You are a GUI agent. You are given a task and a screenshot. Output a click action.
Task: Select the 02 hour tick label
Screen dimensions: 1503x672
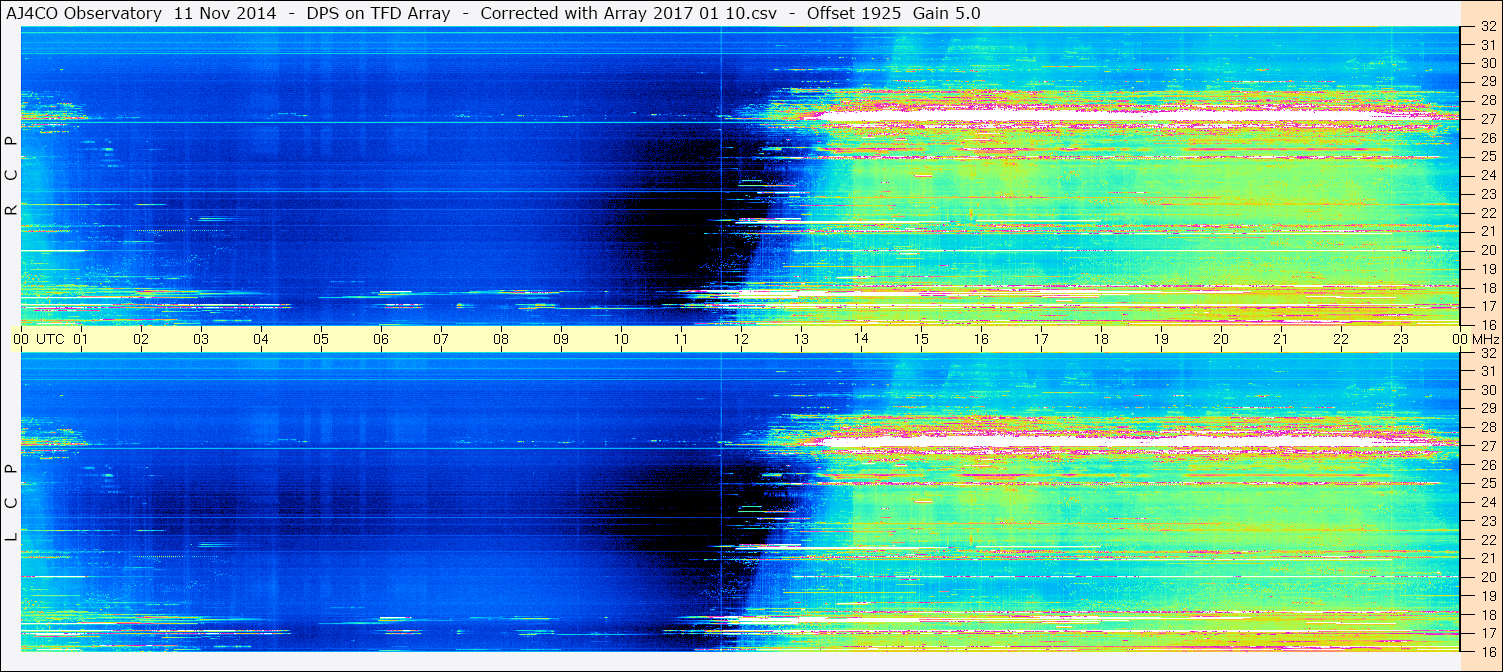point(141,339)
